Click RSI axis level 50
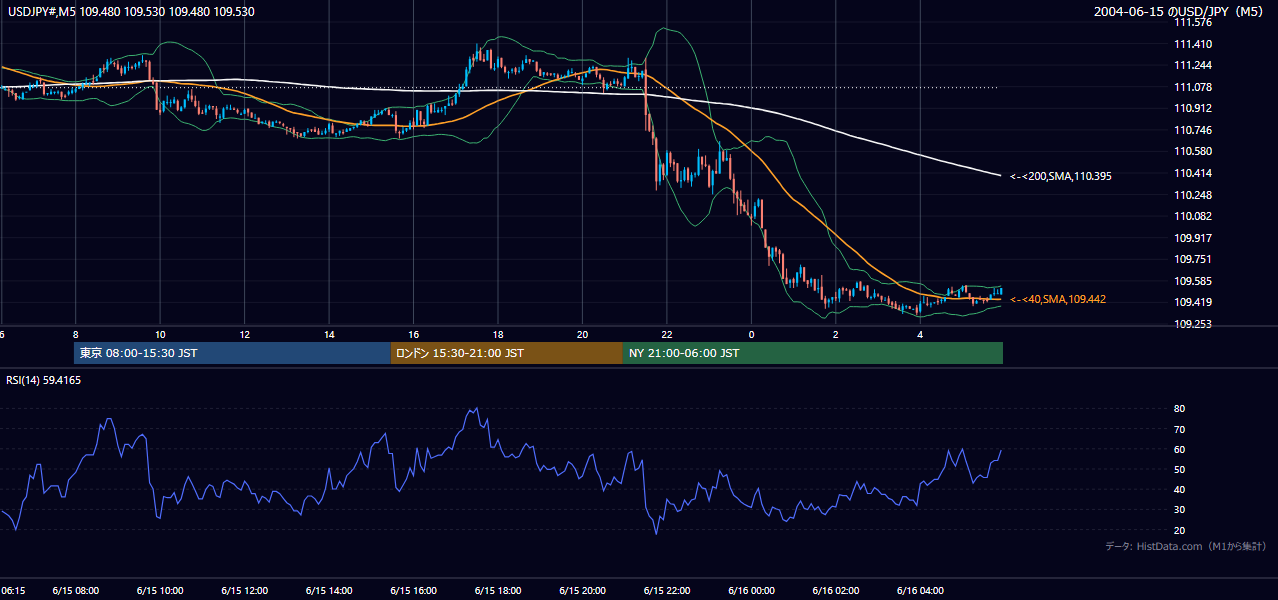The image size is (1278, 600). click(x=1179, y=469)
